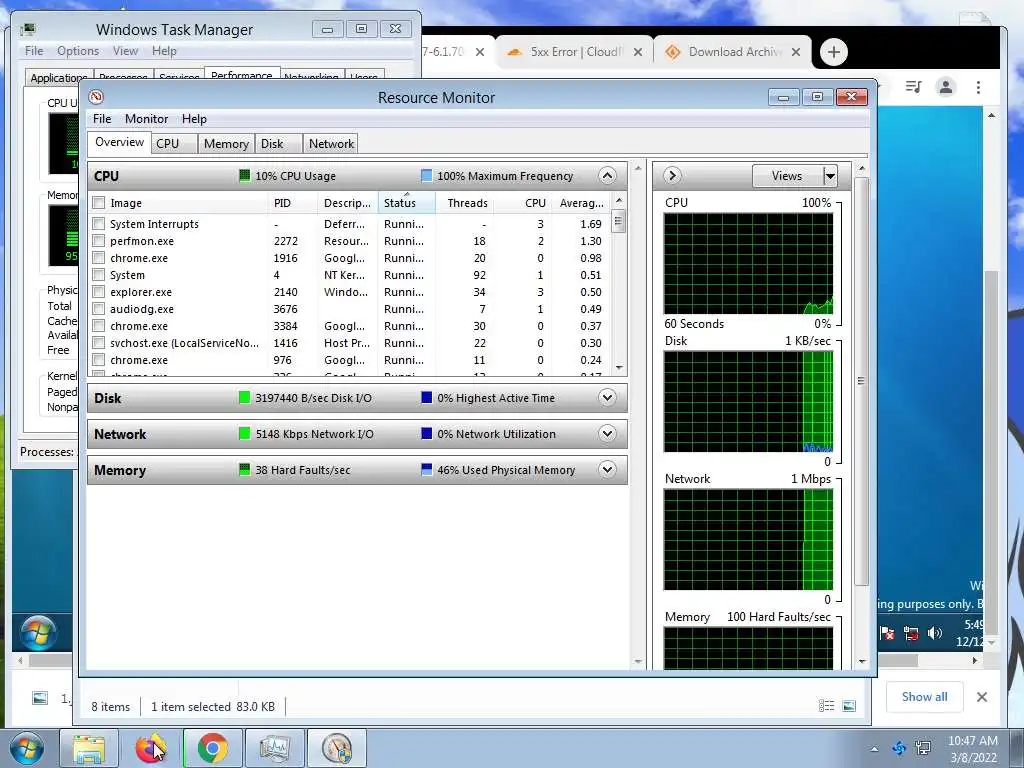
Task: Click the Views button
Action: [x=787, y=176]
